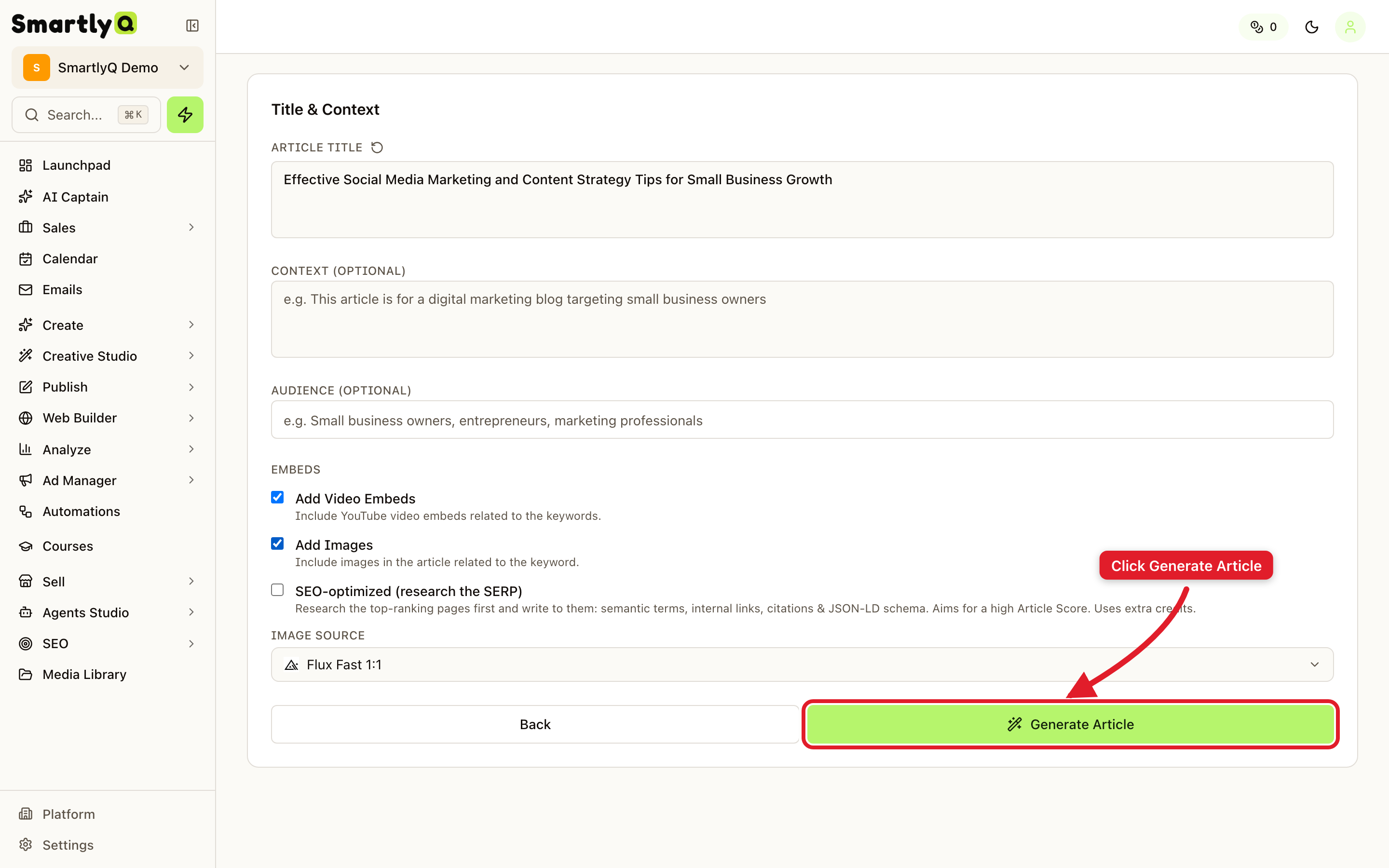Click the SmartlyQ logo

tap(74, 24)
